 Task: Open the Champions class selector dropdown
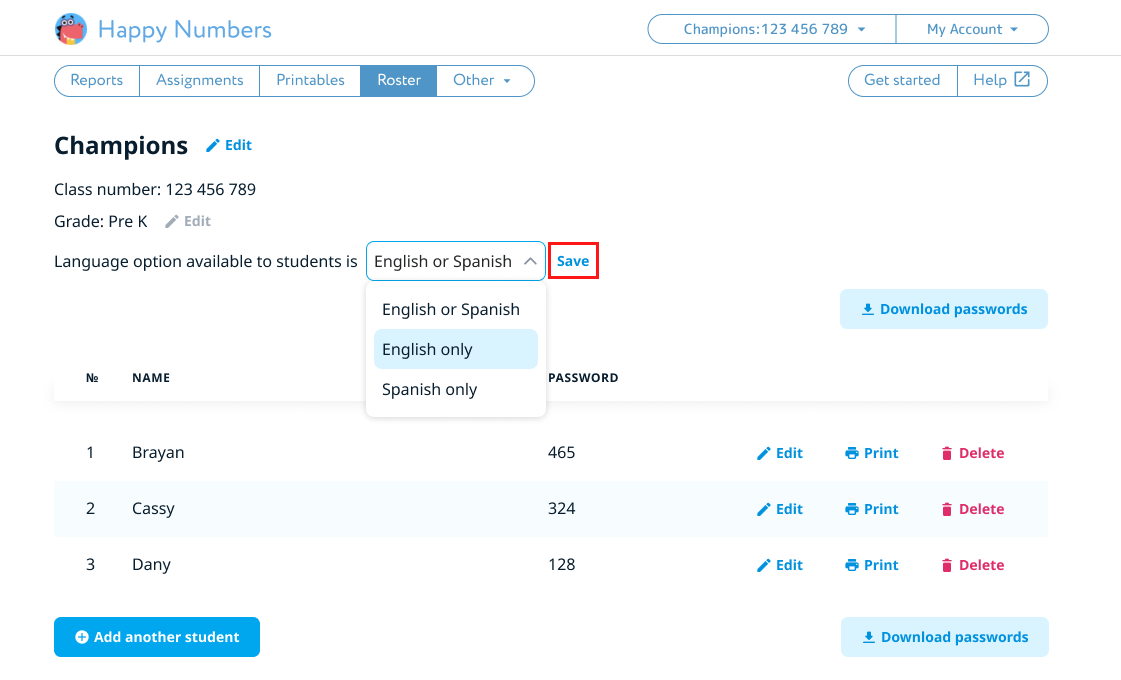coord(773,29)
